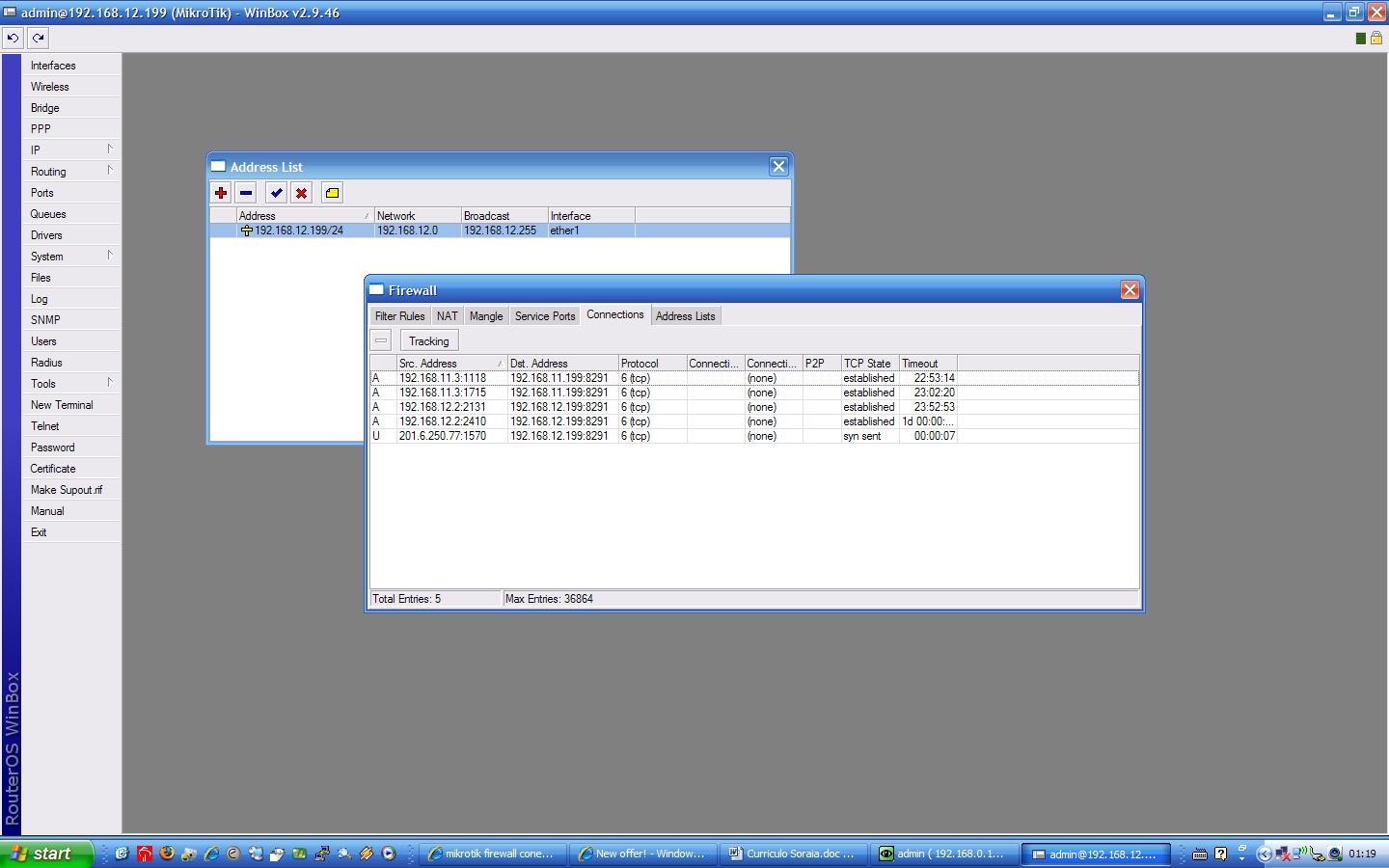Screen dimensions: 1389x868
Task: Click the Show Desktop quick launch icon
Action: [x=123, y=854]
